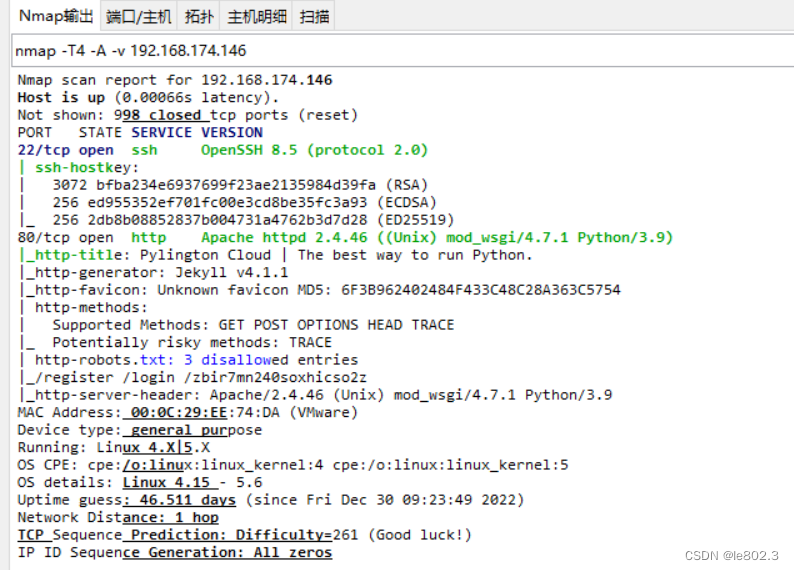Click the 256 ED25519 hostkey line
Viewport: 794px width, 570px height.
coord(236,220)
